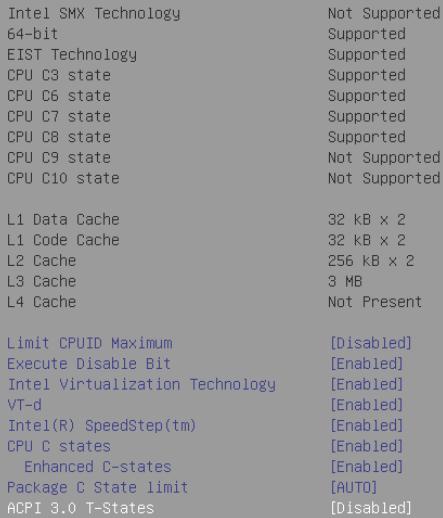Image resolution: width=443 pixels, height=518 pixels.
Task: Open the Enhanced C-states [Enabled] value
Action: 366,467
